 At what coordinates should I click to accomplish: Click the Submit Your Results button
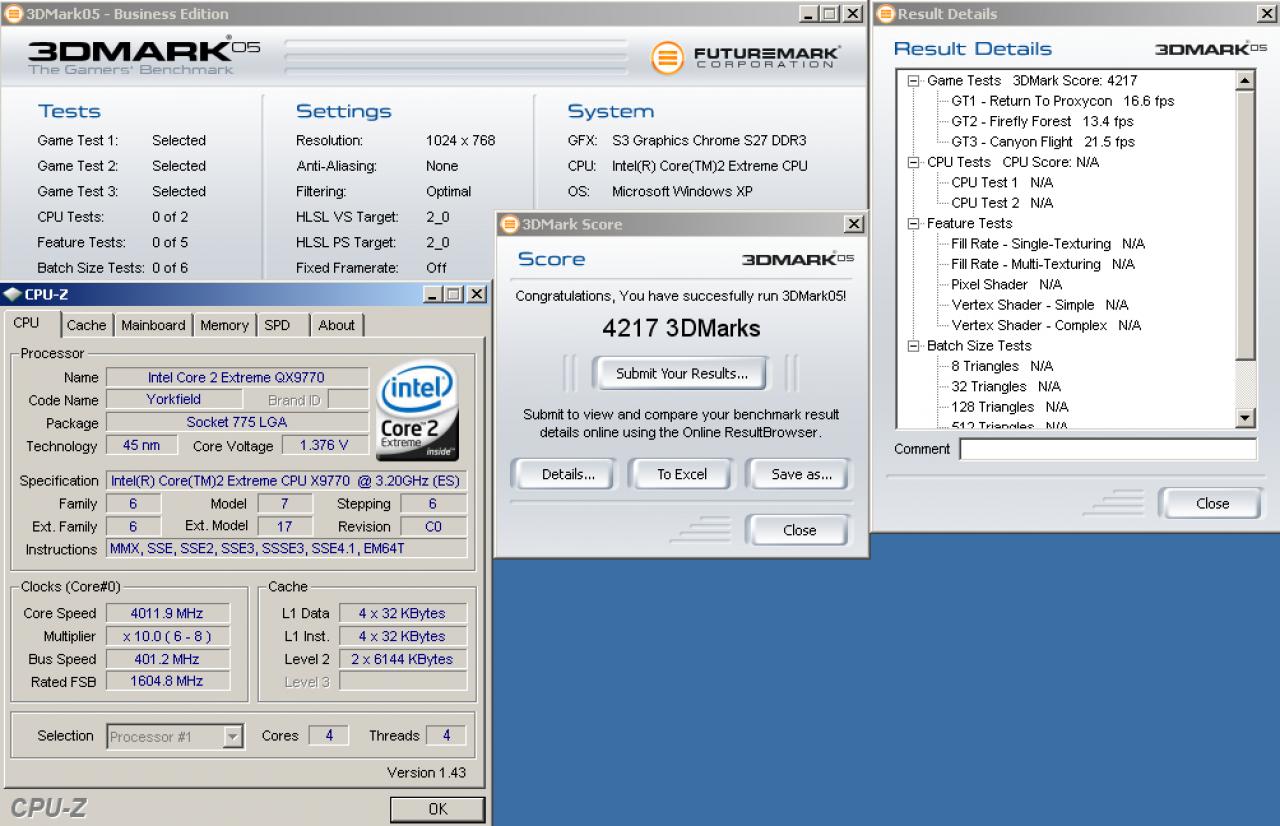pyautogui.click(x=681, y=374)
